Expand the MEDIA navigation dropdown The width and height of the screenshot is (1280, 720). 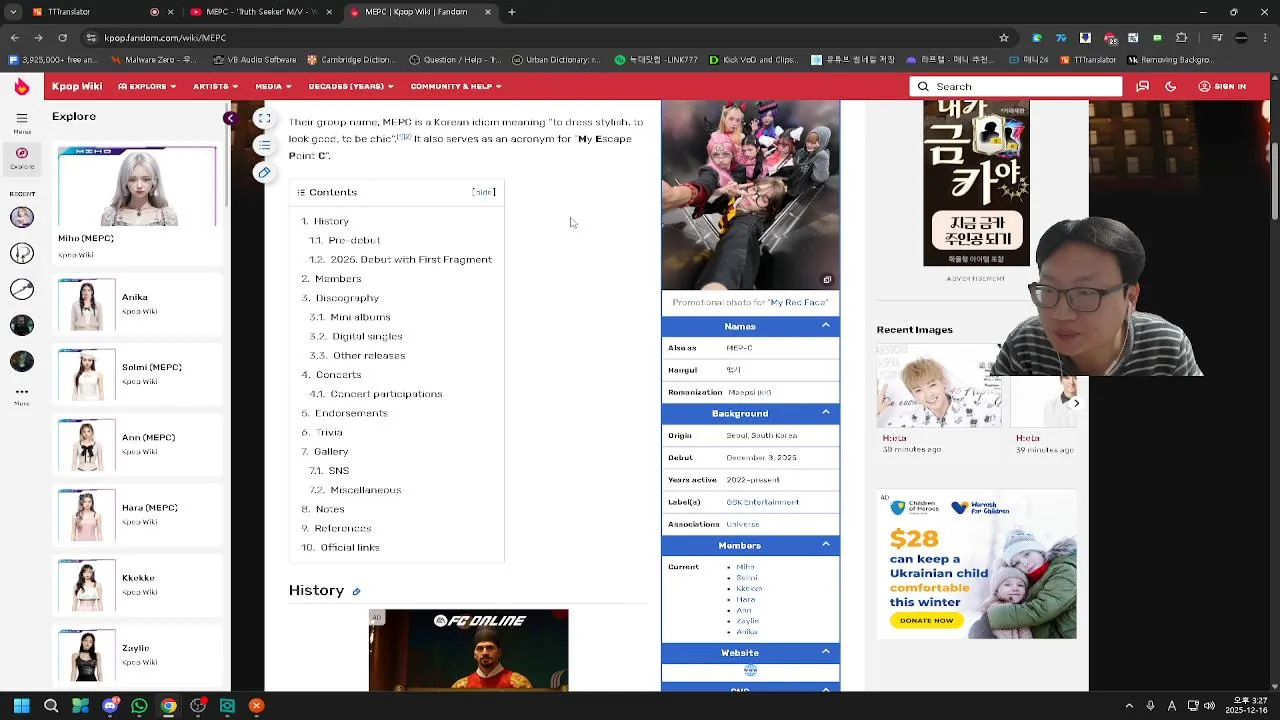(x=273, y=86)
